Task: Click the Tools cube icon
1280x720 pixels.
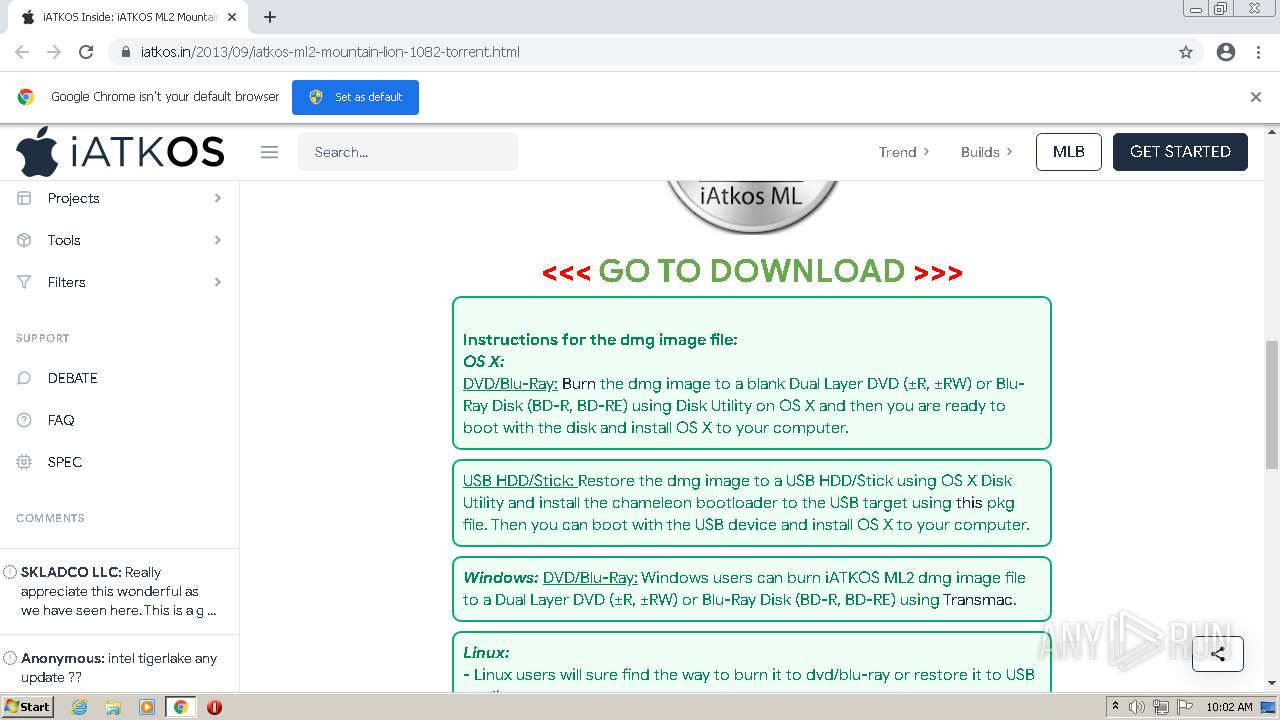Action: (x=25, y=240)
